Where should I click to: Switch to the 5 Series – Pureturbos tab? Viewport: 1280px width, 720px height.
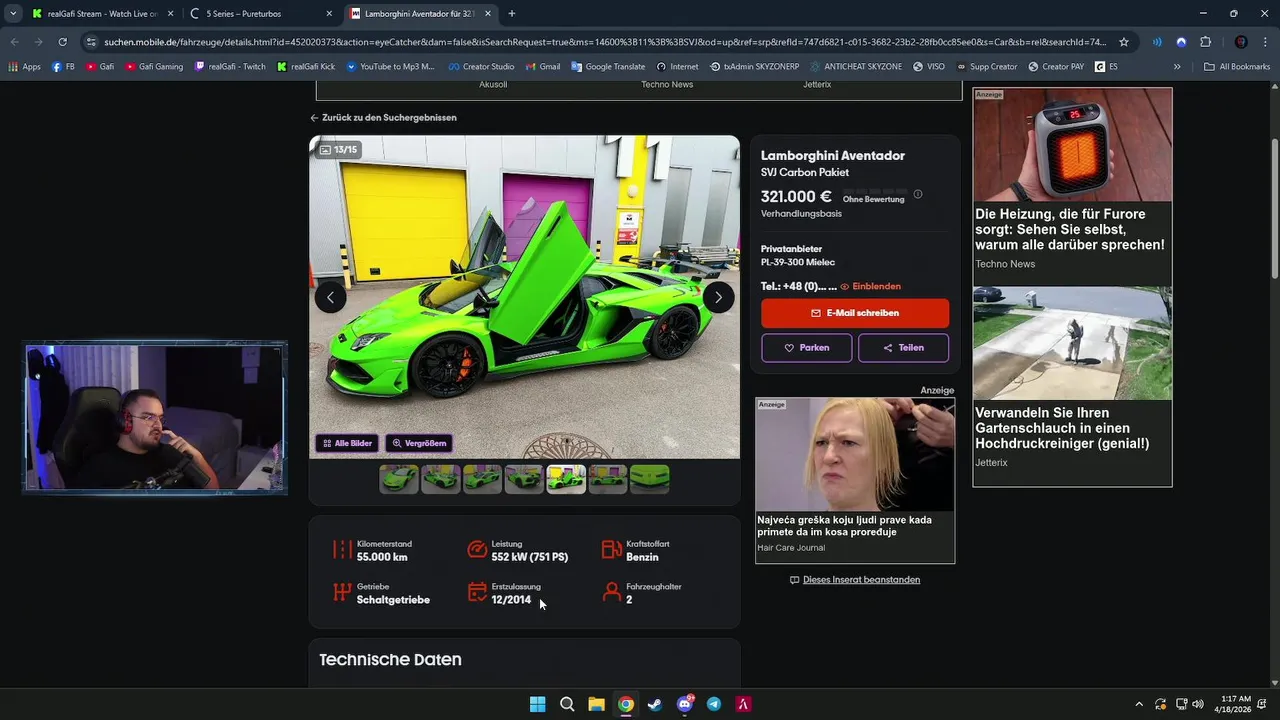pyautogui.click(x=262, y=14)
